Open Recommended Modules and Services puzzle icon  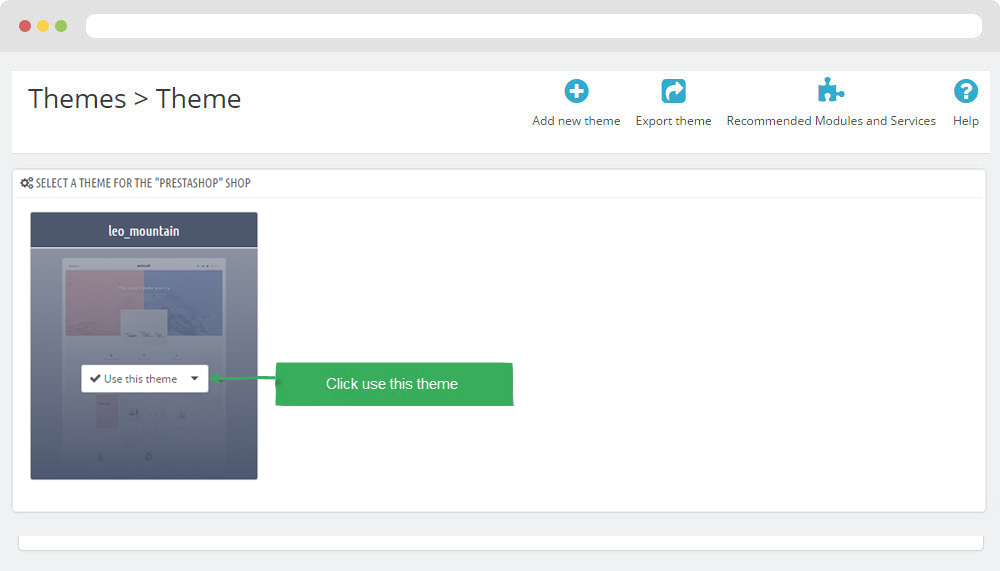click(830, 90)
